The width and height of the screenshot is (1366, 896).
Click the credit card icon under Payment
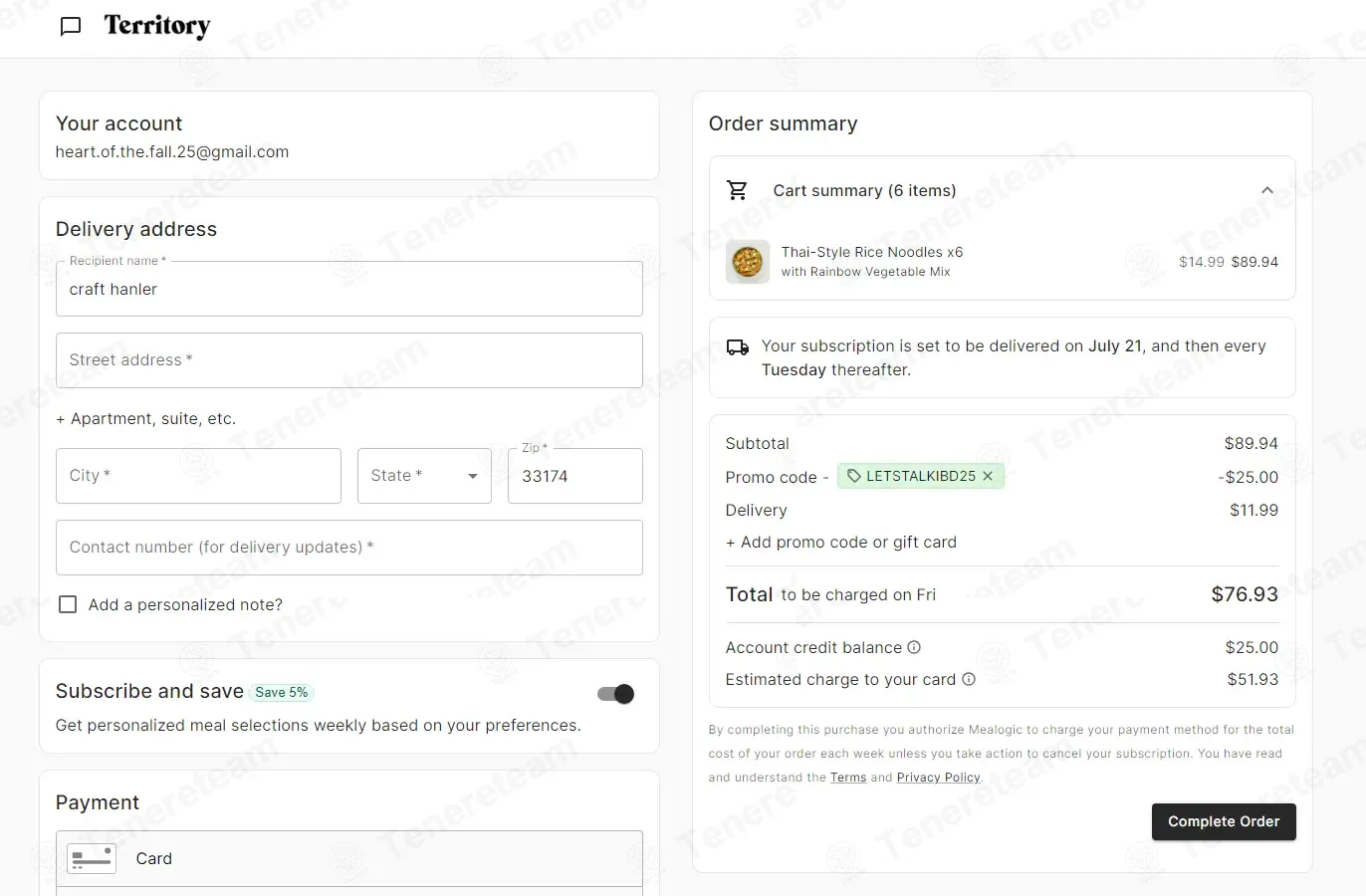coord(92,858)
